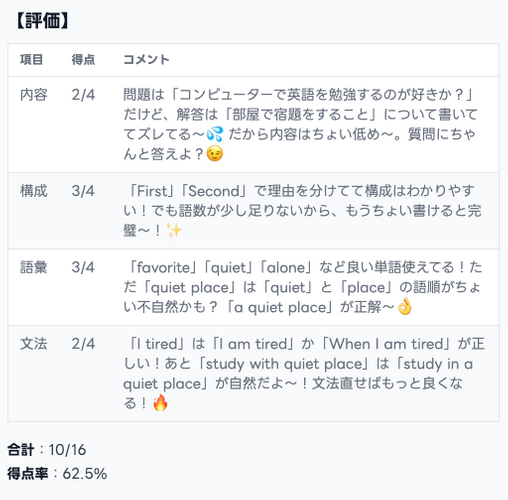This screenshot has width=508, height=500.
Task: Click the winking face emoji
Action: [x=215, y=154]
